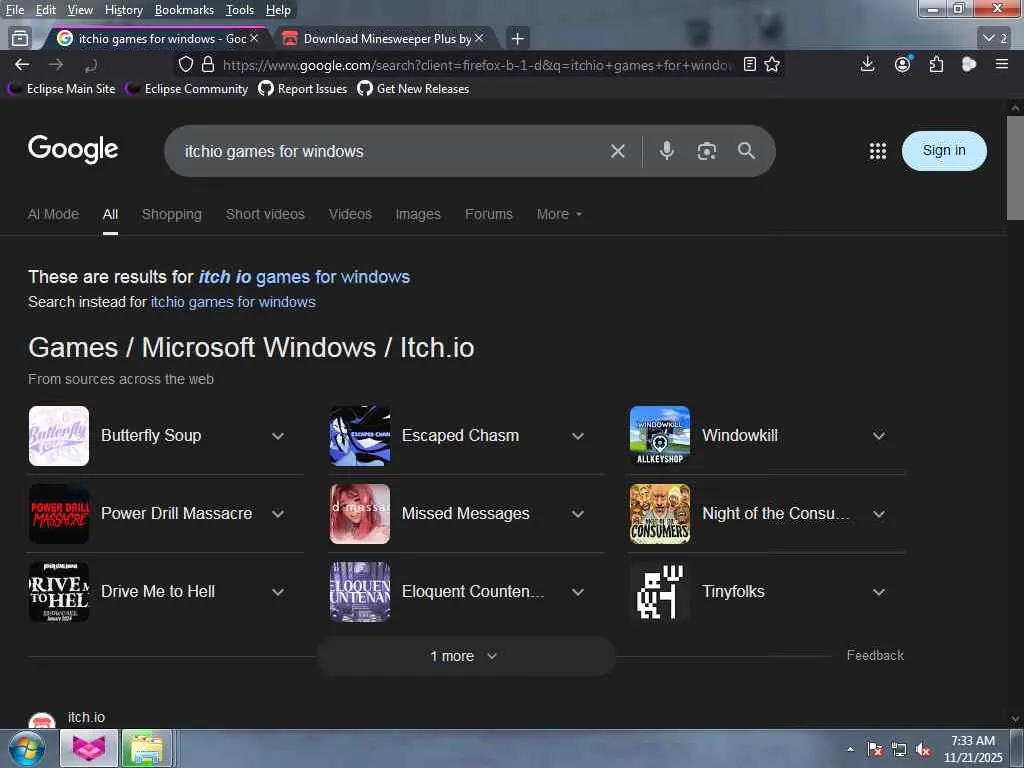Switch to Images results tab
Screen dimensions: 1024x768
coord(418,214)
